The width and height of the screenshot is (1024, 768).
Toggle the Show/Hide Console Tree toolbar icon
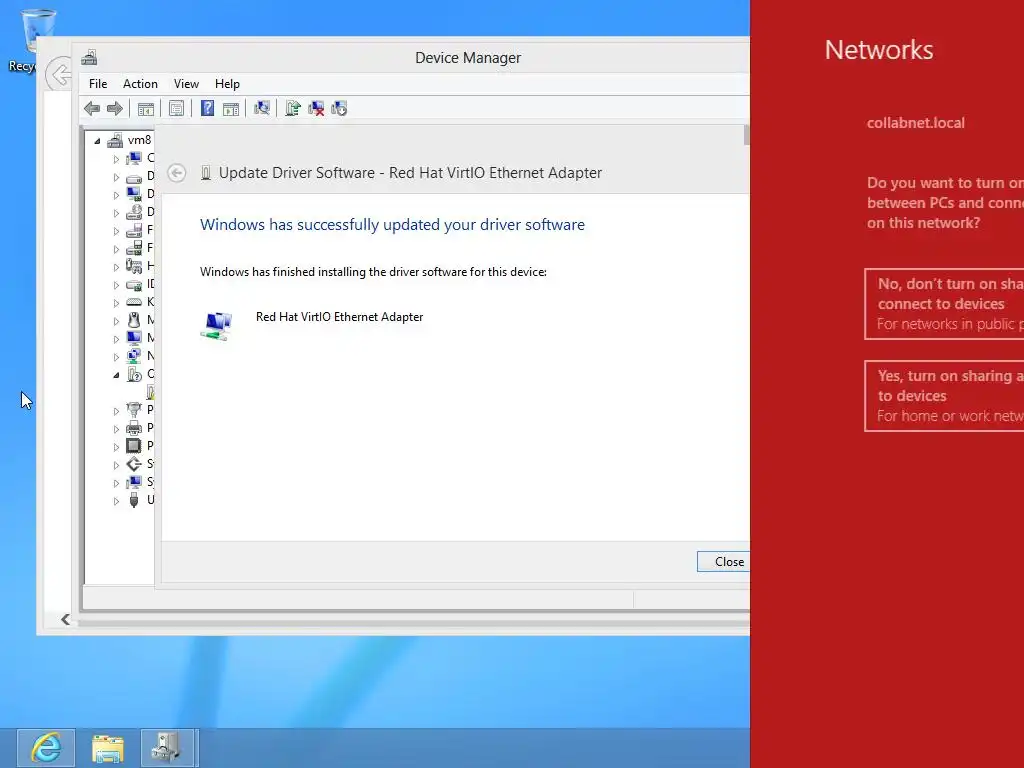146,108
